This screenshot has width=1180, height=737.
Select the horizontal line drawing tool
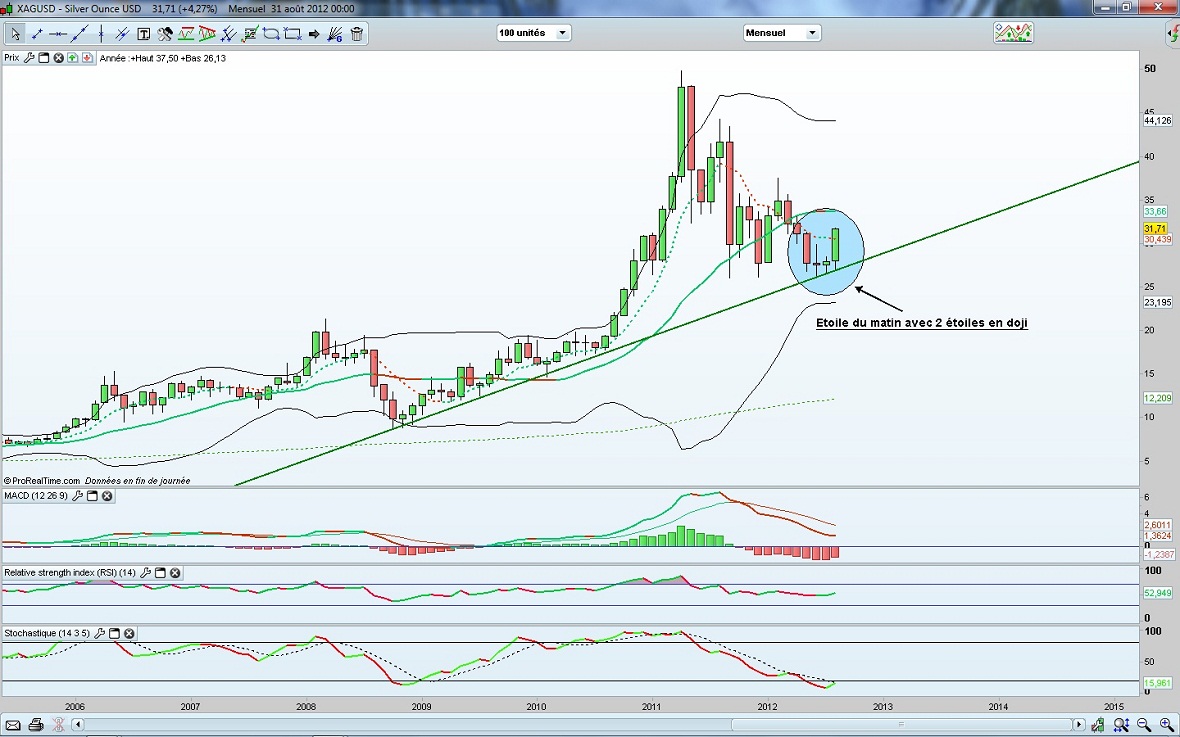coord(58,34)
